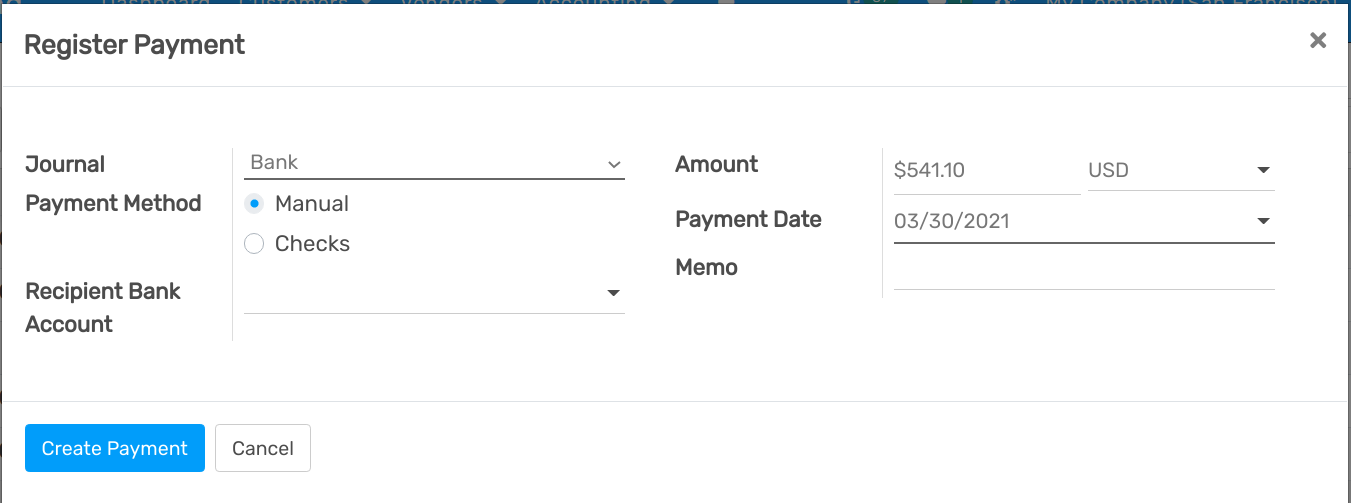Close the Register Payment dialog
This screenshot has width=1351, height=503.
1318,40
